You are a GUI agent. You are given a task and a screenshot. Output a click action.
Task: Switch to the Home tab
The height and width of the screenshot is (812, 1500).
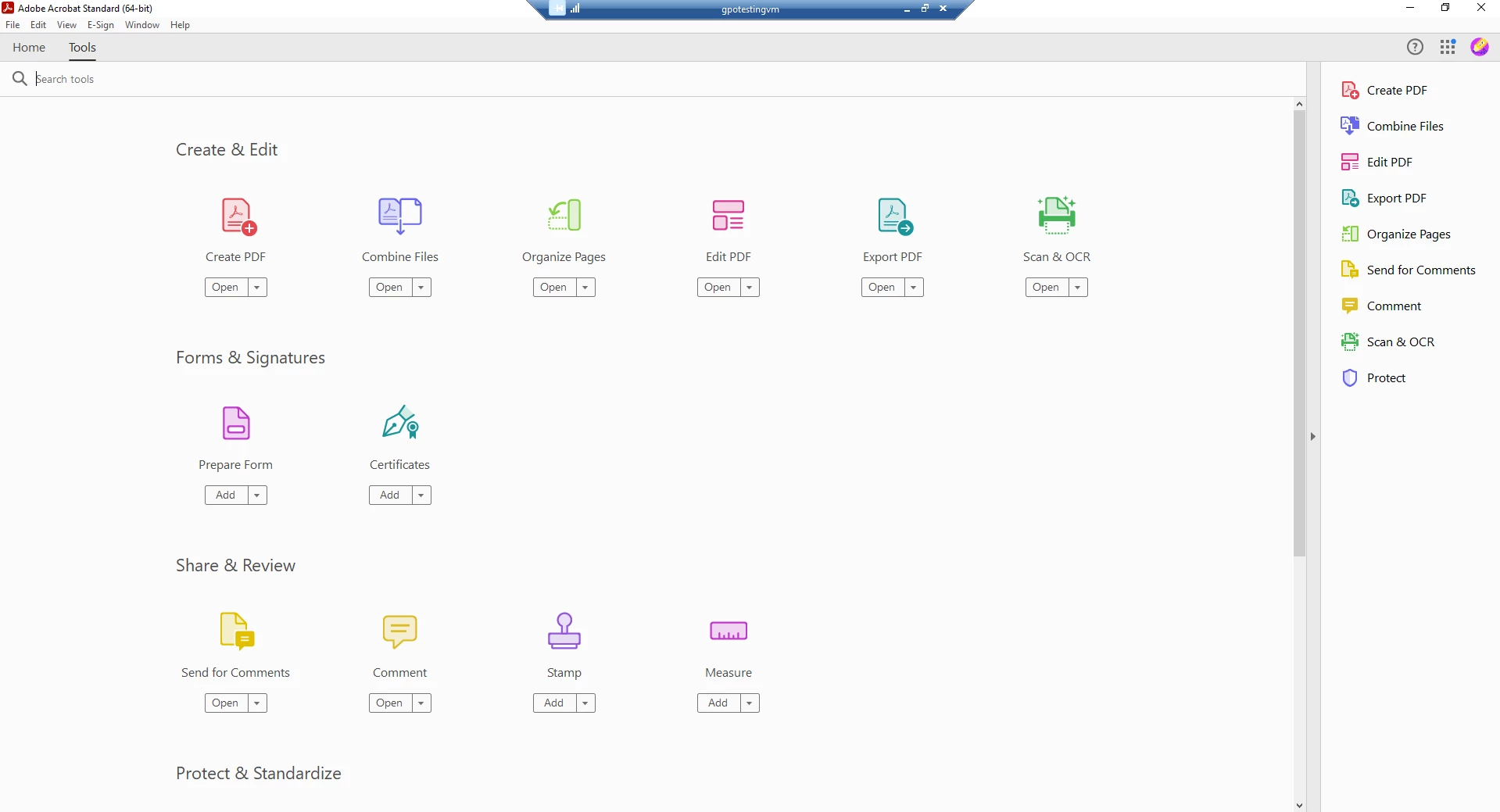29,48
